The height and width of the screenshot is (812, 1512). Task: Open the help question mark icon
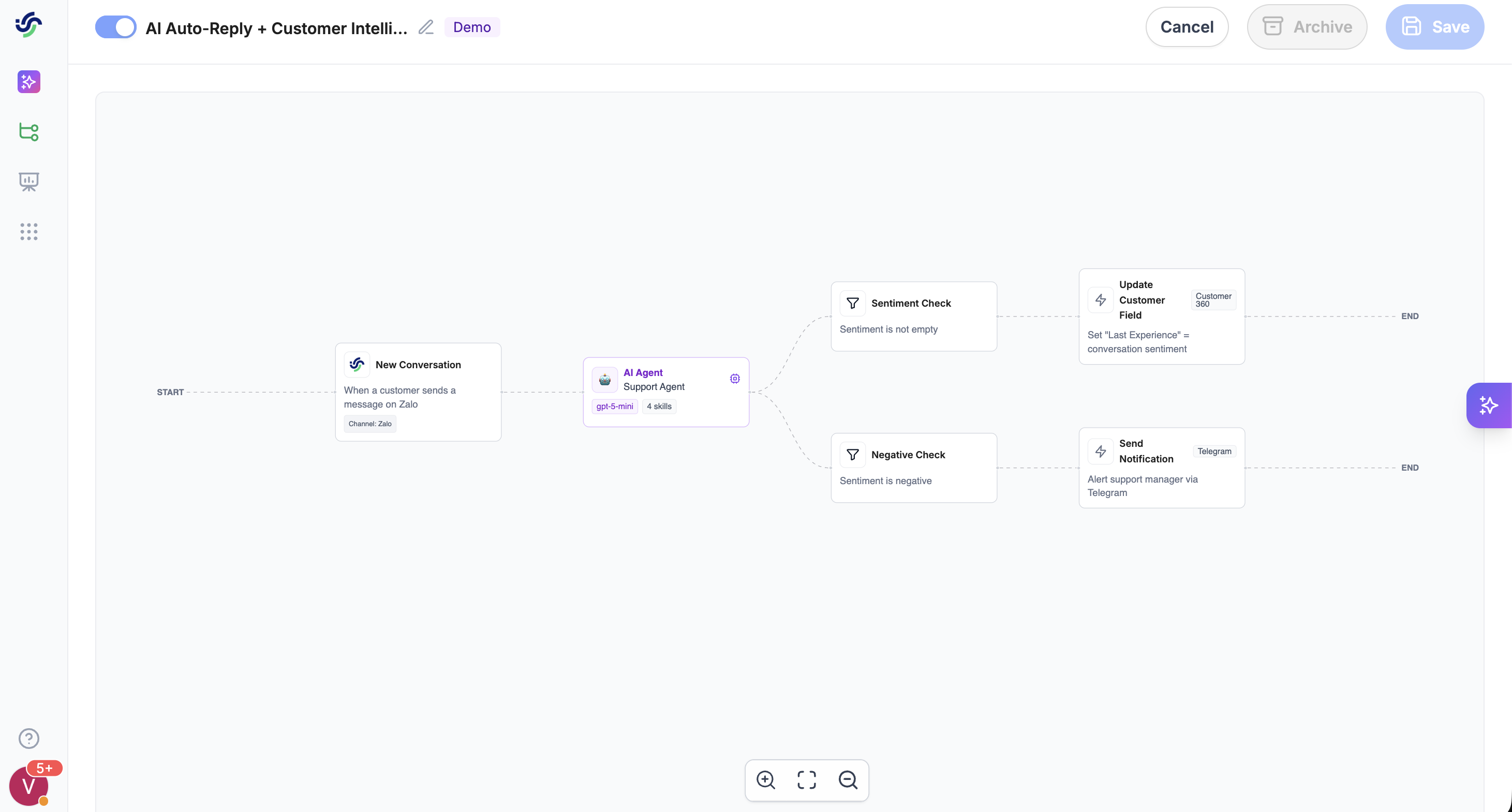pos(29,739)
